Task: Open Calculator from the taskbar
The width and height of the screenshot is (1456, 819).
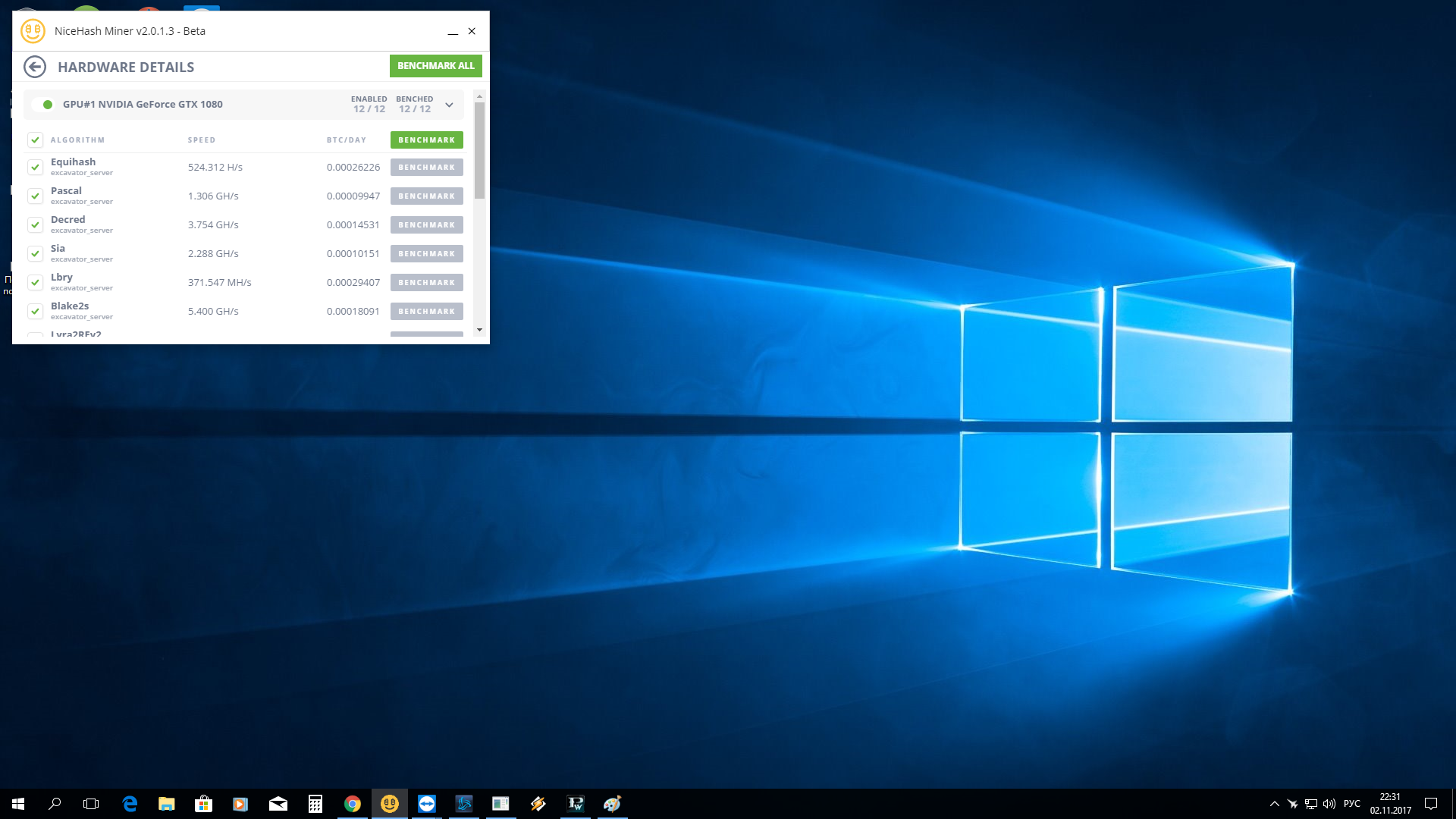Action: (x=315, y=804)
